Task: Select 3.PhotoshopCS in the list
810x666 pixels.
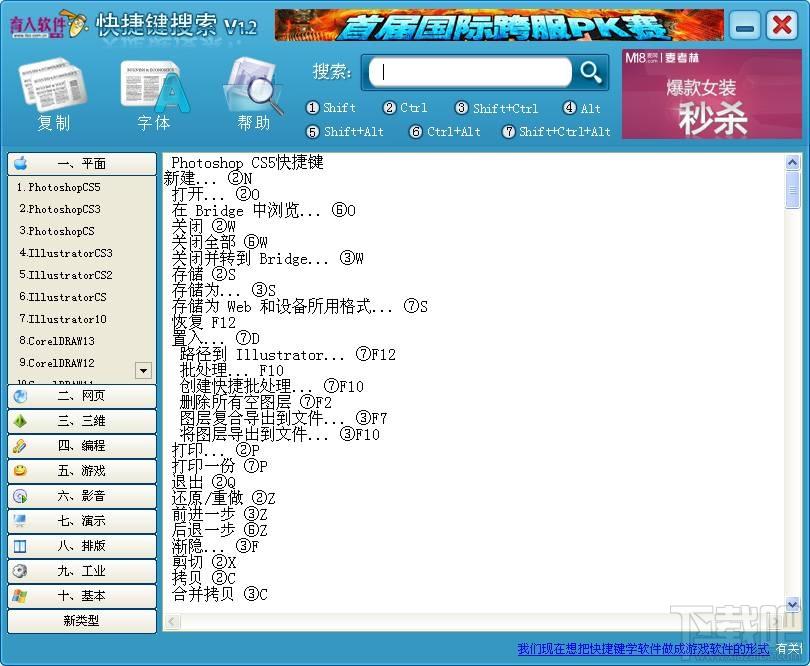Action: click(57, 231)
